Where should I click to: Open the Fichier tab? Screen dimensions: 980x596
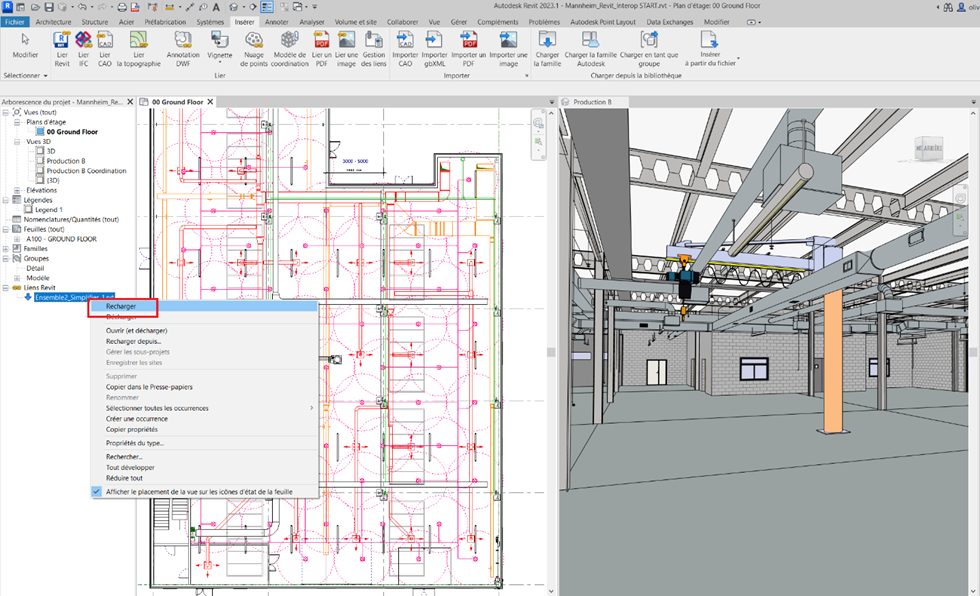14,22
